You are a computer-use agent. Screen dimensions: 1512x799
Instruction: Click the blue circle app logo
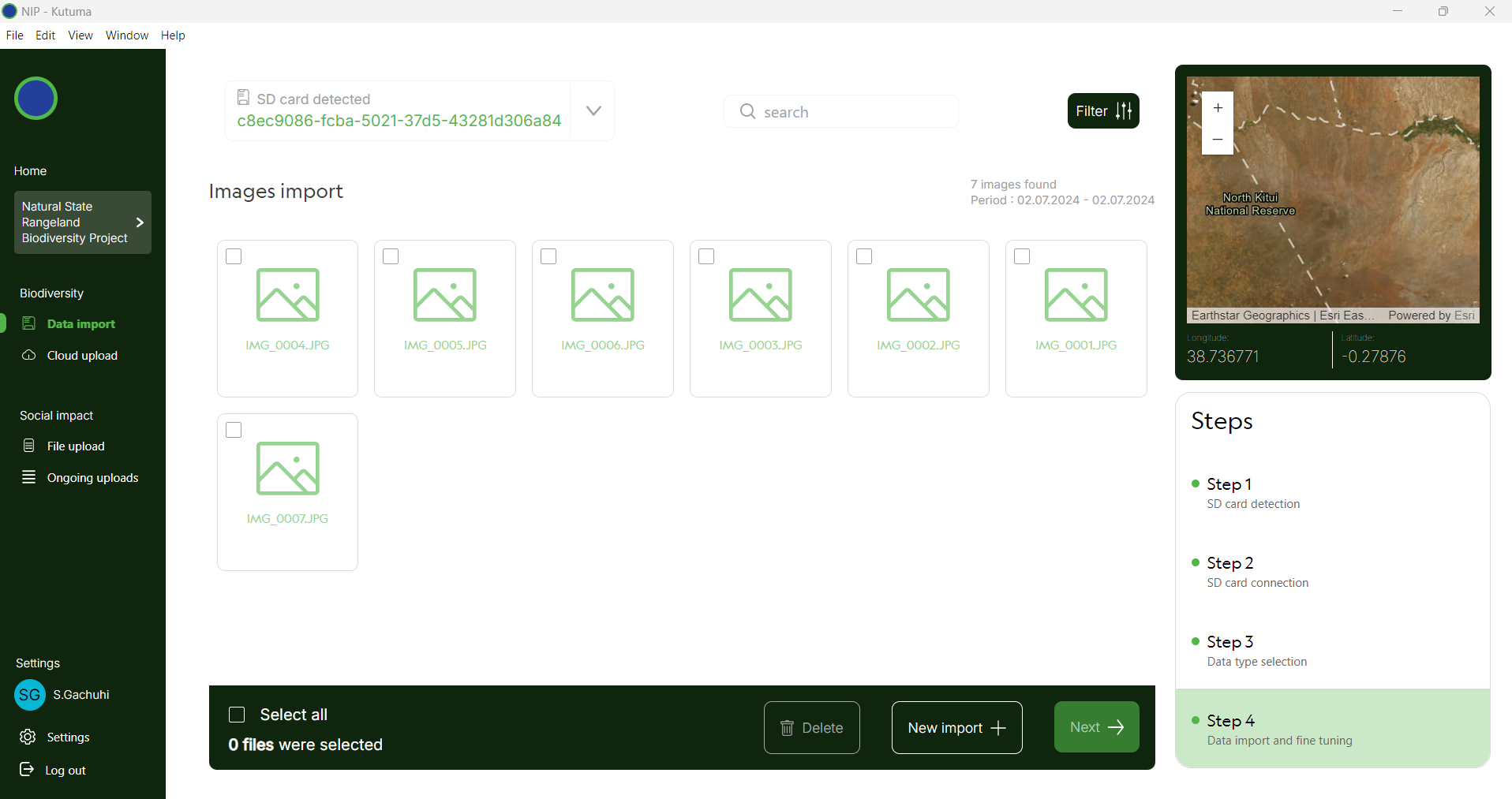pos(36,99)
